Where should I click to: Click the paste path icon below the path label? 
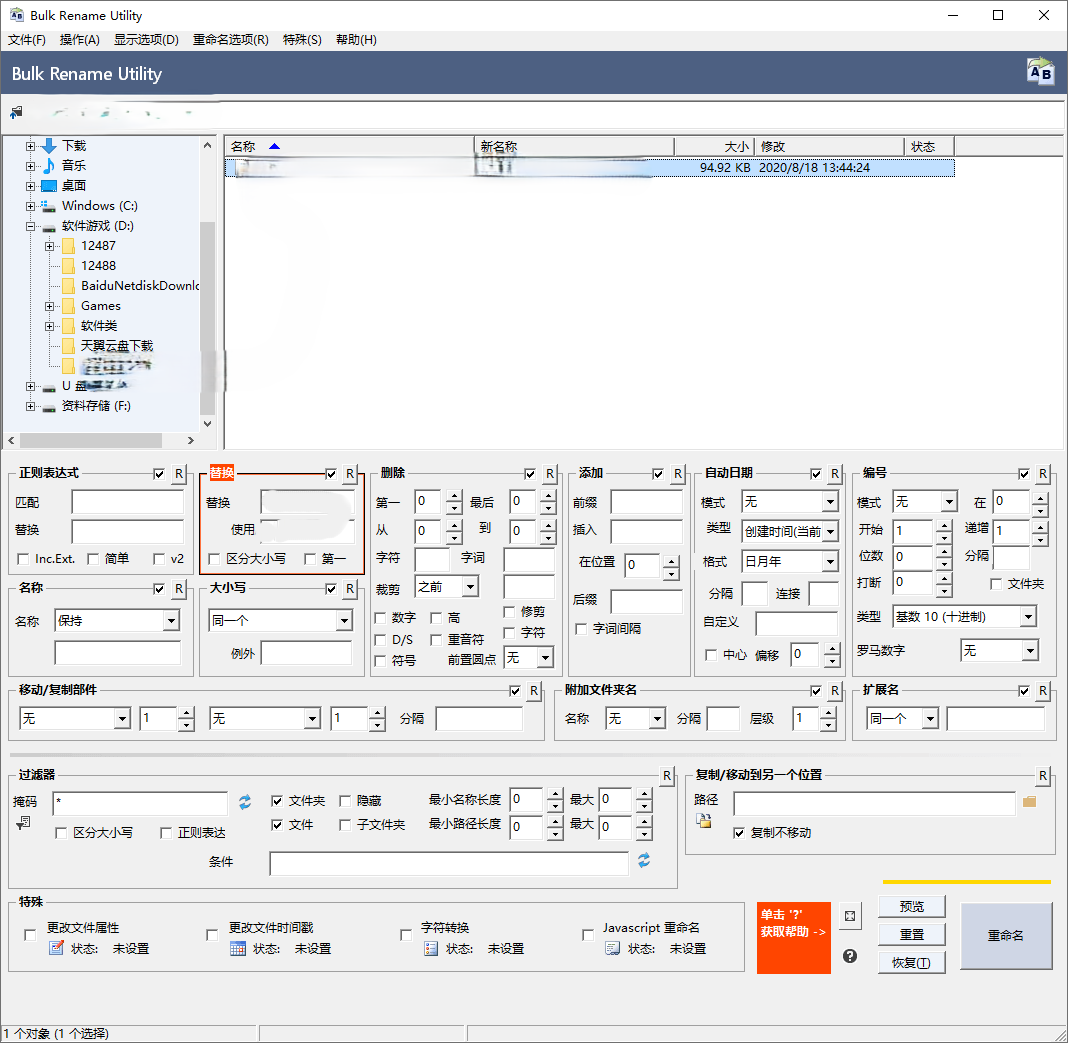click(704, 820)
